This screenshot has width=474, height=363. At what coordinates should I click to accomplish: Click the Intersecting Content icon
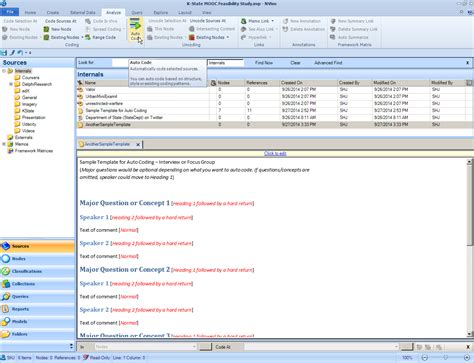192,29
